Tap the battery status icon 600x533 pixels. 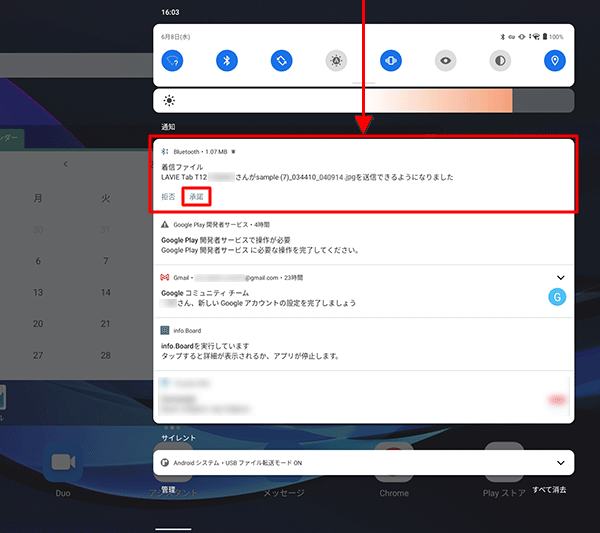pos(545,37)
